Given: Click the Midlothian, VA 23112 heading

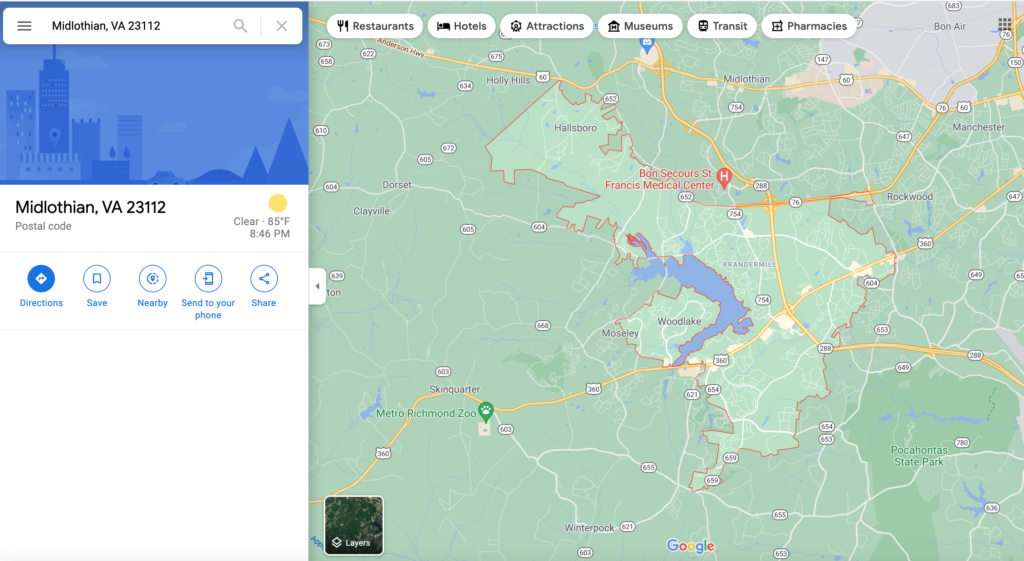Looking at the screenshot, I should 90,207.
